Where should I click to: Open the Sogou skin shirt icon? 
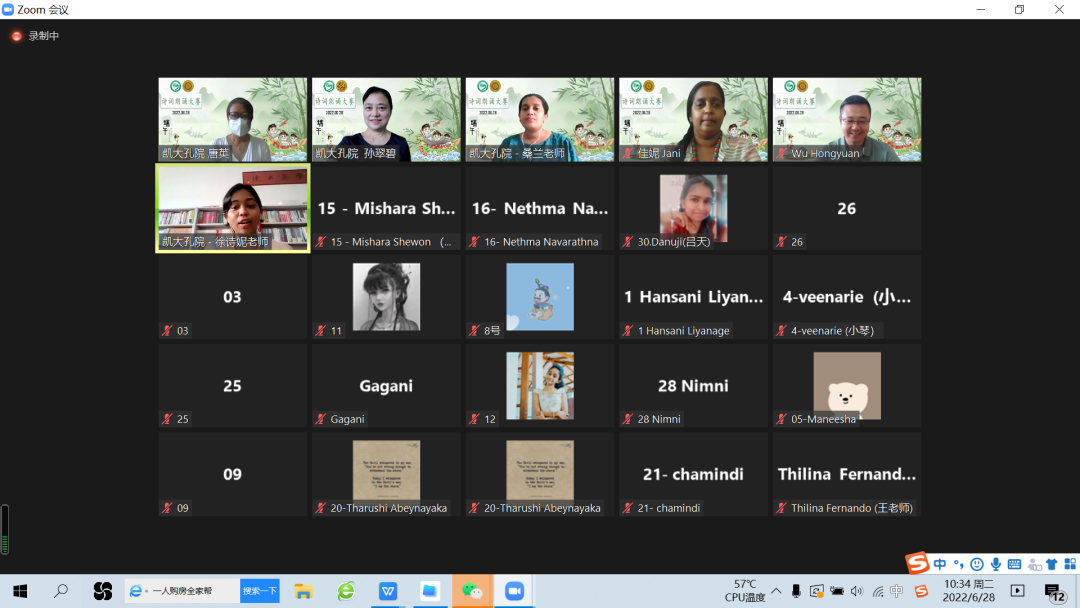click(x=1051, y=564)
